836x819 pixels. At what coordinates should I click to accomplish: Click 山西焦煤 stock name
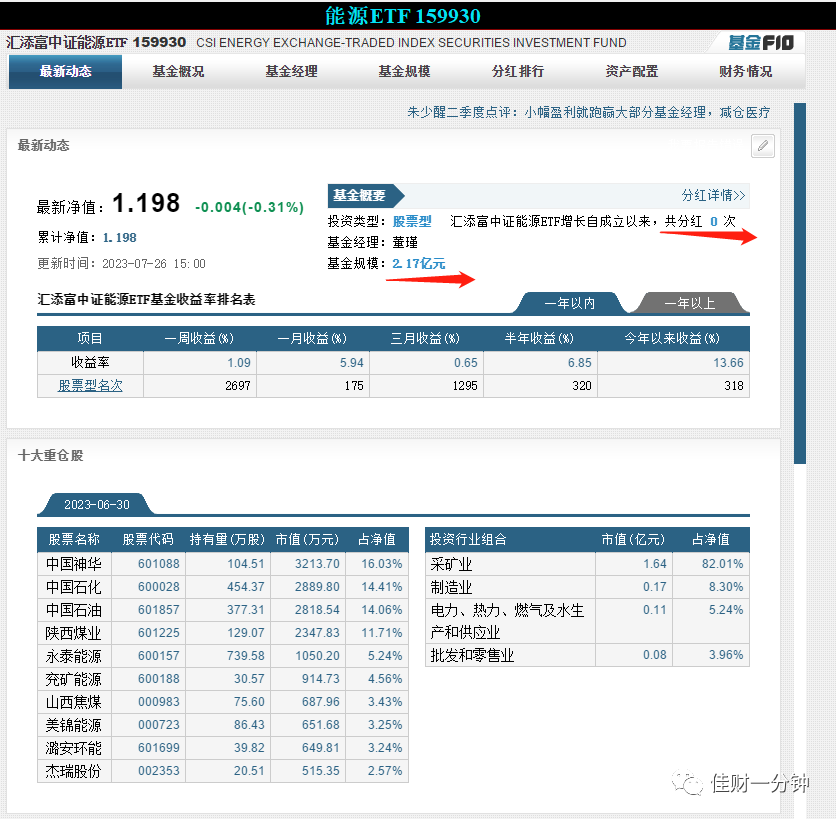pos(74,702)
